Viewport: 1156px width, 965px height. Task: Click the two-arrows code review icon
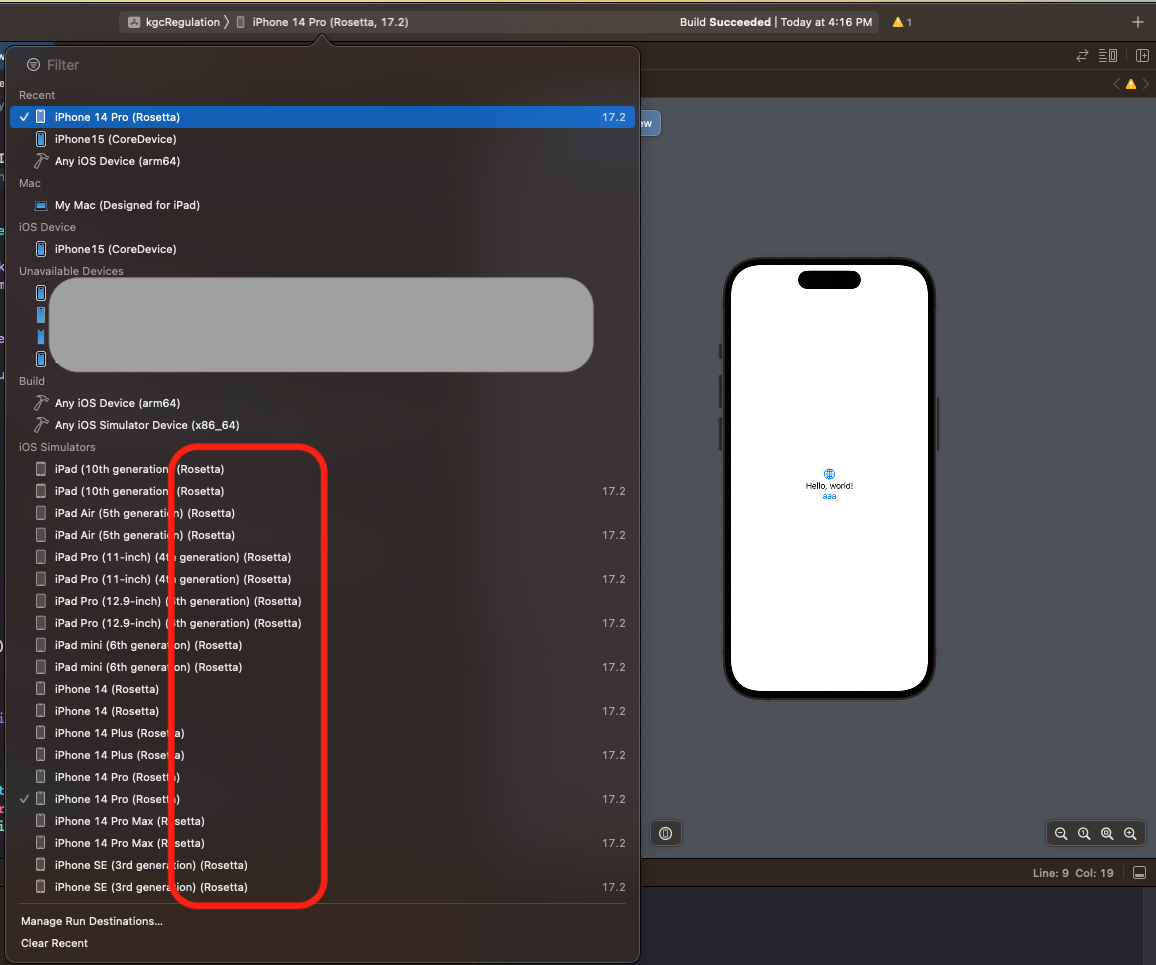[1082, 55]
